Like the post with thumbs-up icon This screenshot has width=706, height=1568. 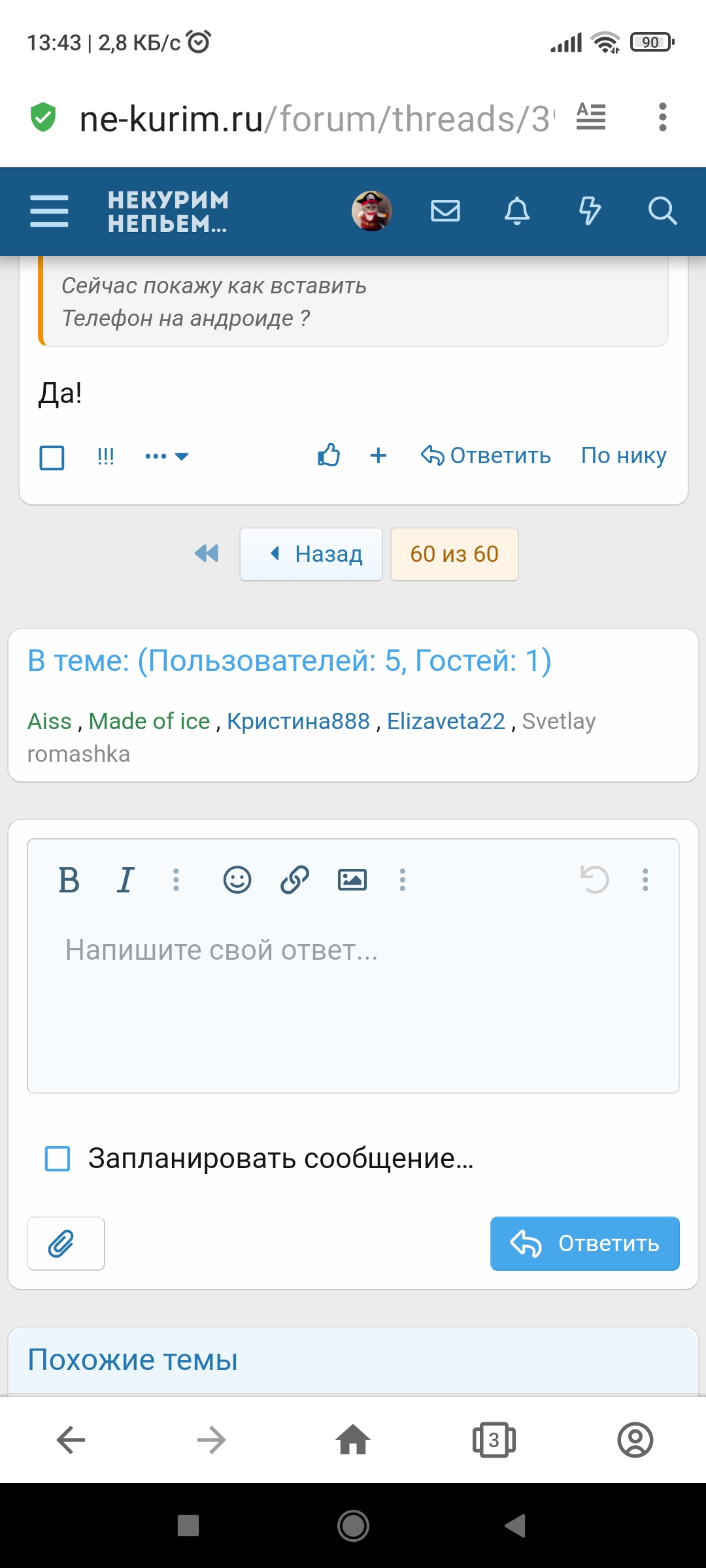tap(329, 455)
